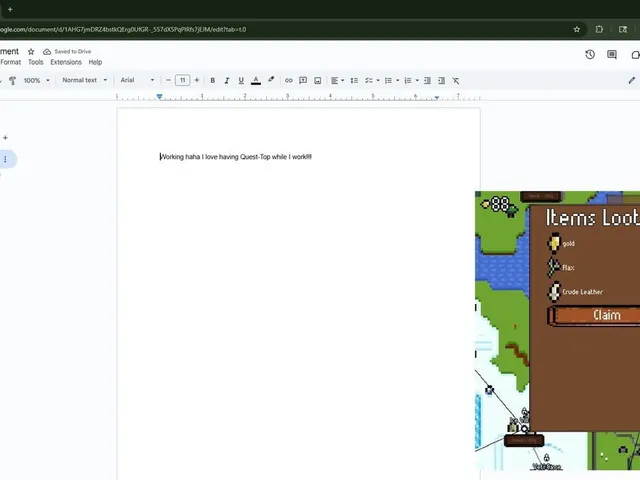
Task: Open the Help menu
Action: (x=95, y=62)
